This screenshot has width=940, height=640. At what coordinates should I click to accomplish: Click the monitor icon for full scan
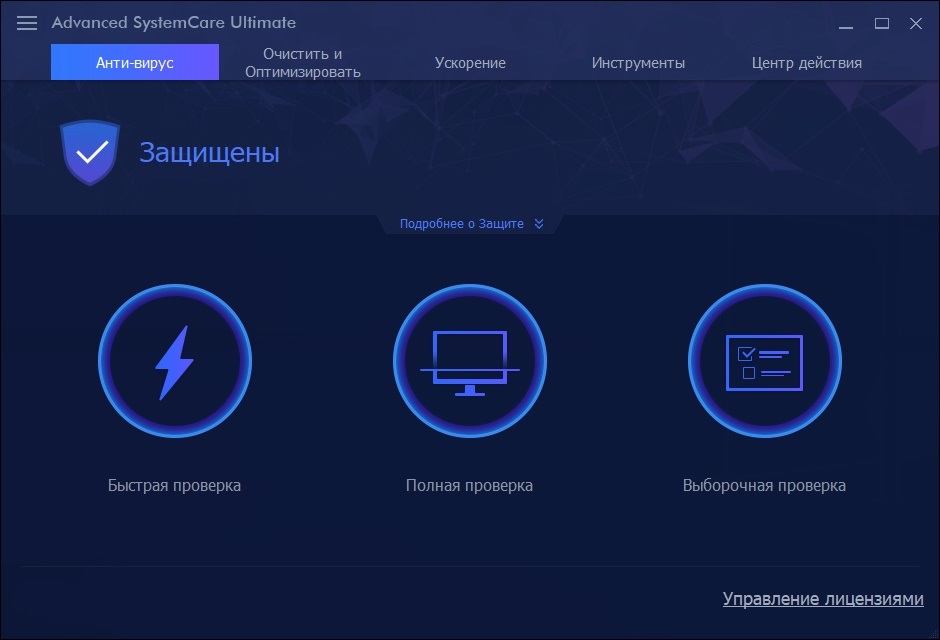pyautogui.click(x=470, y=360)
